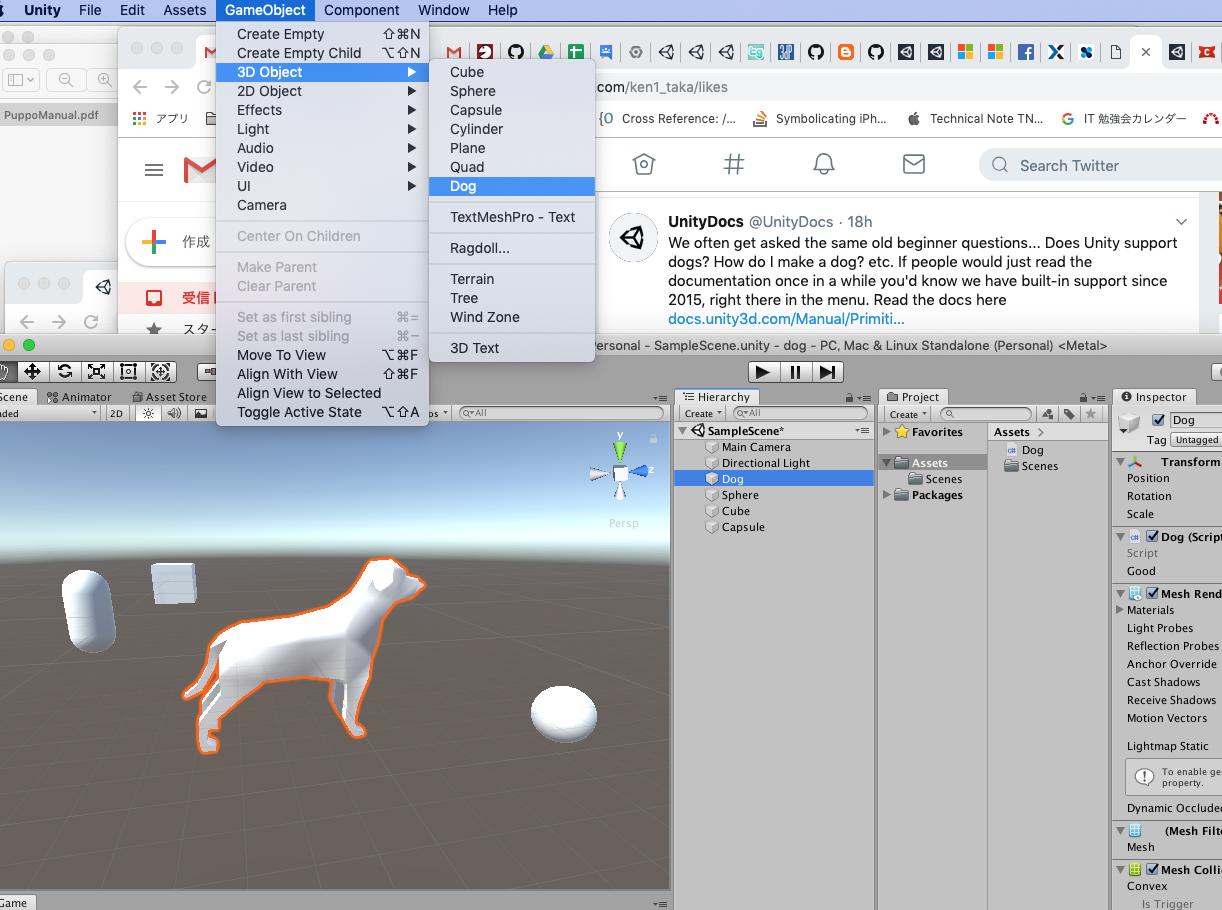Choose Ragdoll... from the submenu
Image resolution: width=1222 pixels, height=910 pixels.
[512, 248]
